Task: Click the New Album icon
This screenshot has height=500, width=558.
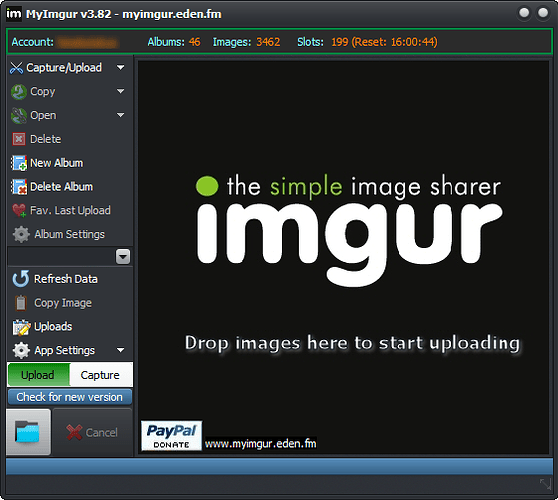Action: click(19, 163)
